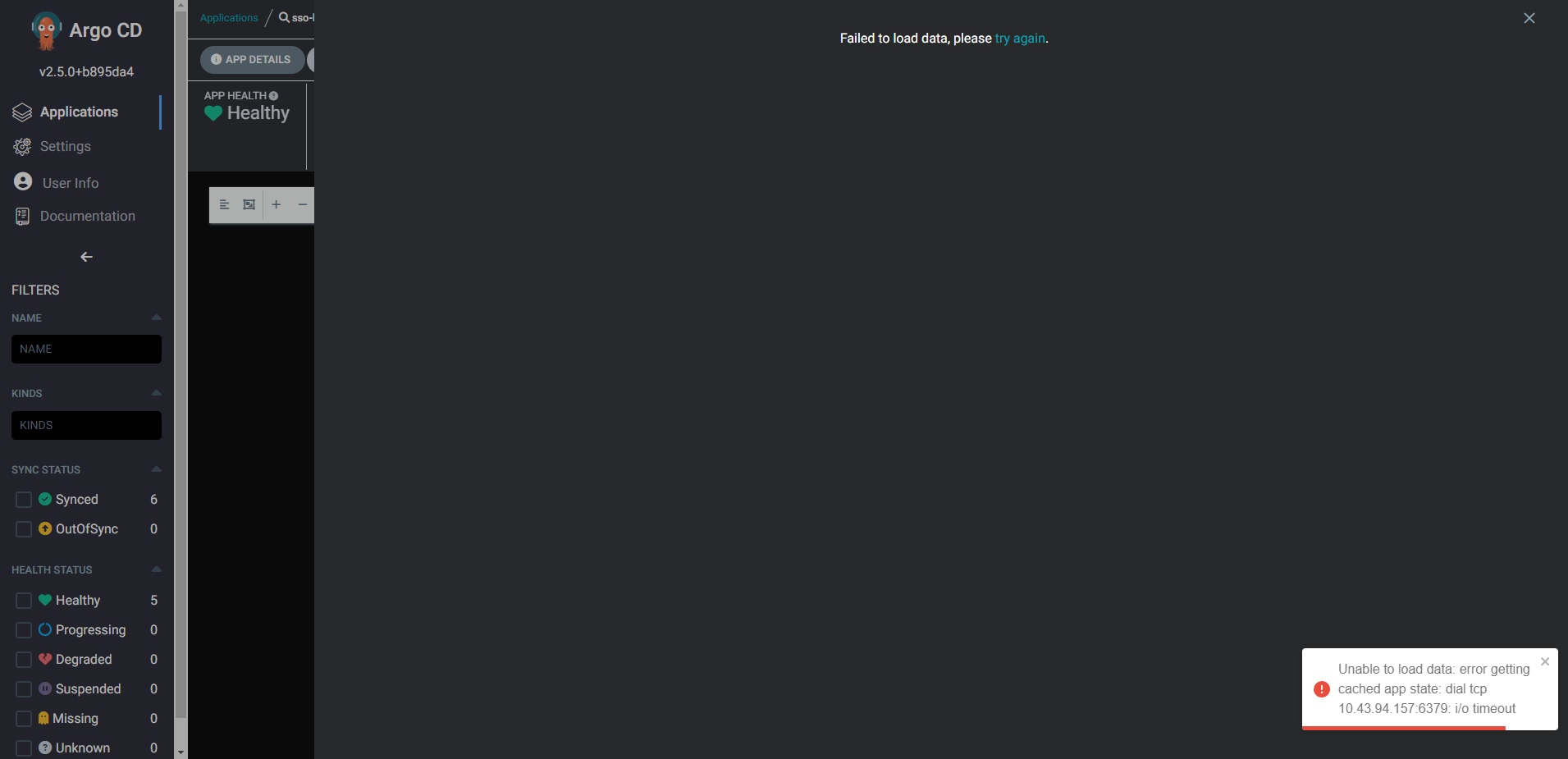Screen dimensions: 1568x759
Task: Click the User Info icon
Action: [x=22, y=181]
